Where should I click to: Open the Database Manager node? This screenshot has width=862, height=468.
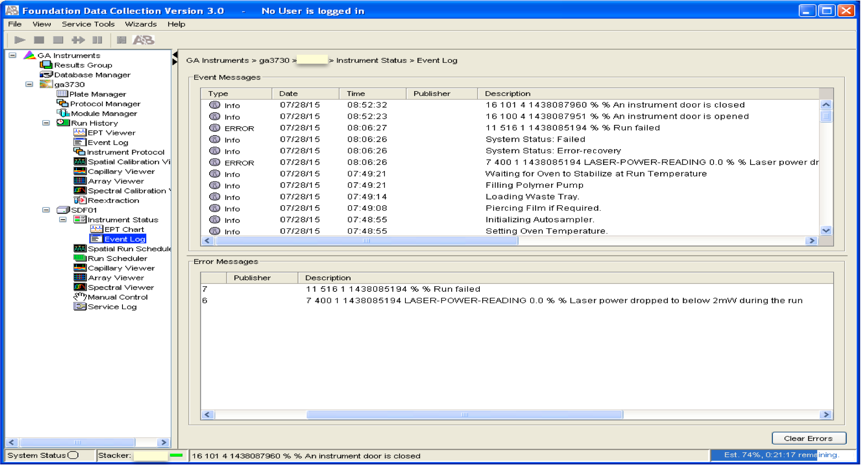click(x=91, y=75)
